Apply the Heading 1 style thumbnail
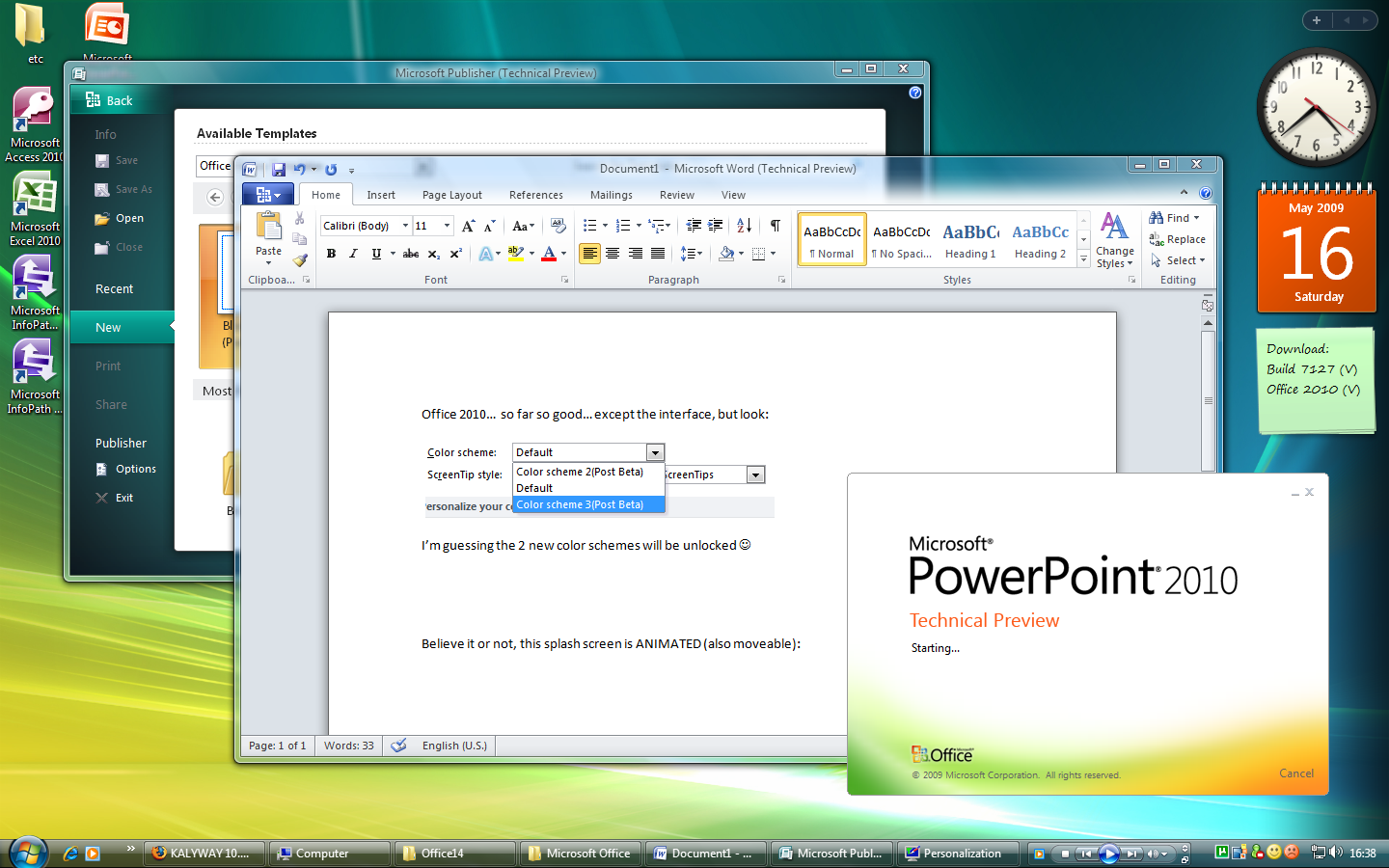 click(970, 239)
